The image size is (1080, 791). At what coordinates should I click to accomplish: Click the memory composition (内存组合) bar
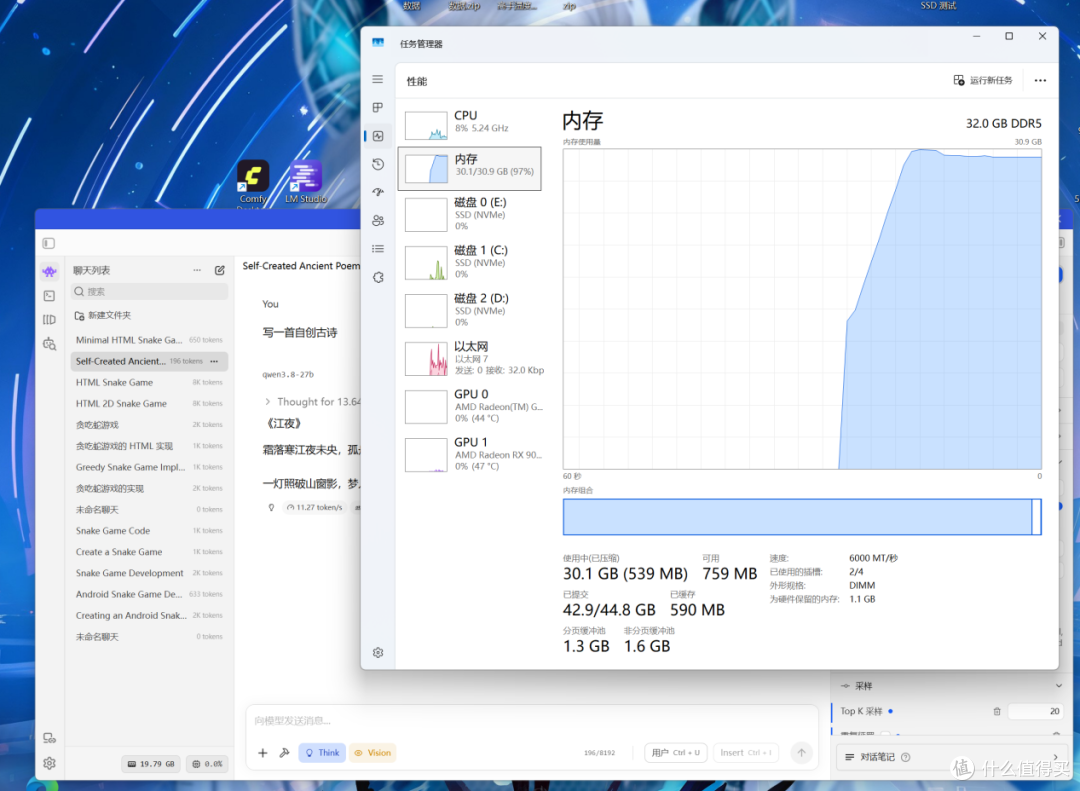coord(802,517)
